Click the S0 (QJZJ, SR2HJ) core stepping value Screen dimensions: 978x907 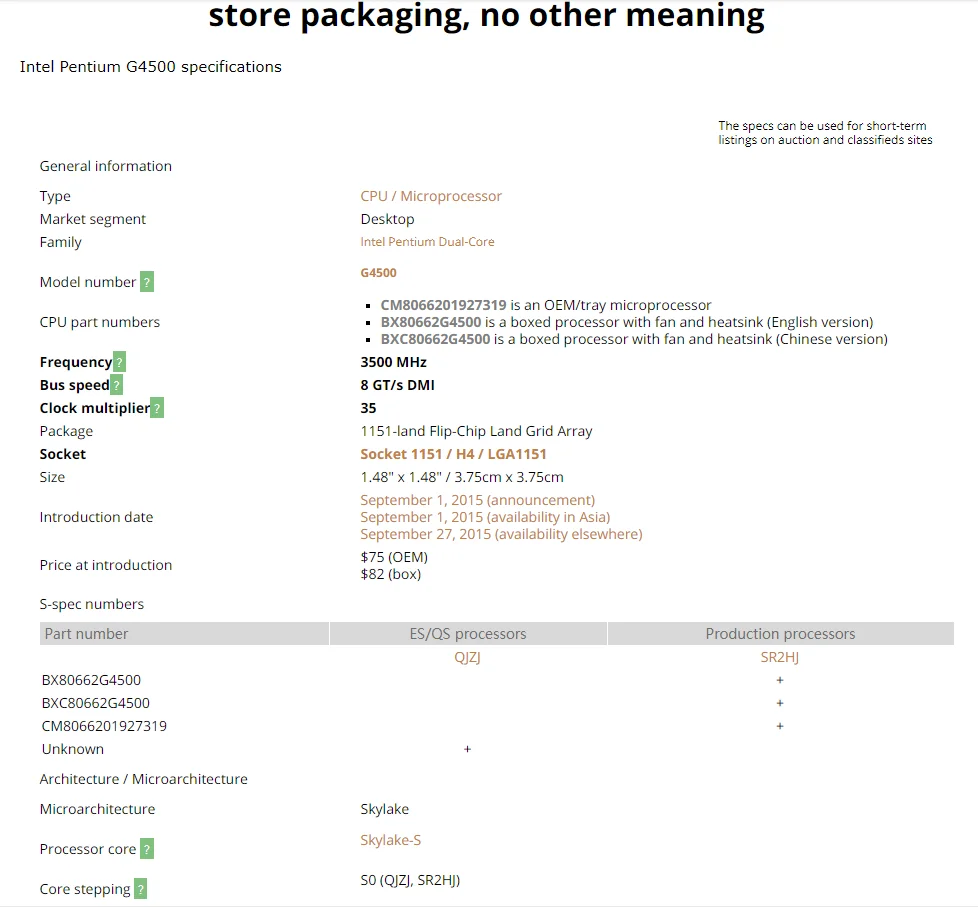(x=410, y=880)
